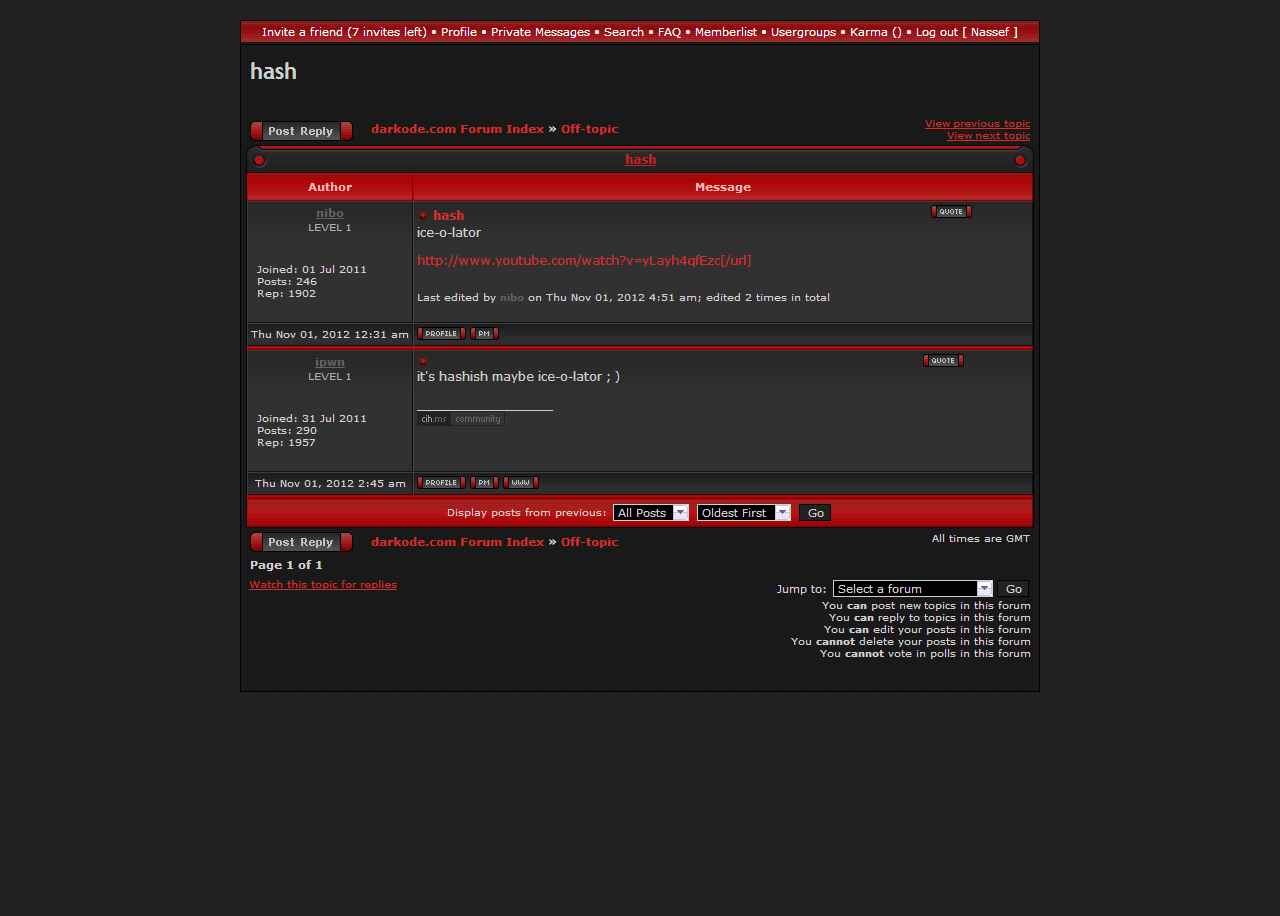Visit ipwn's website via WWW icon
Image resolution: width=1280 pixels, height=916 pixels.
pyautogui.click(x=520, y=483)
